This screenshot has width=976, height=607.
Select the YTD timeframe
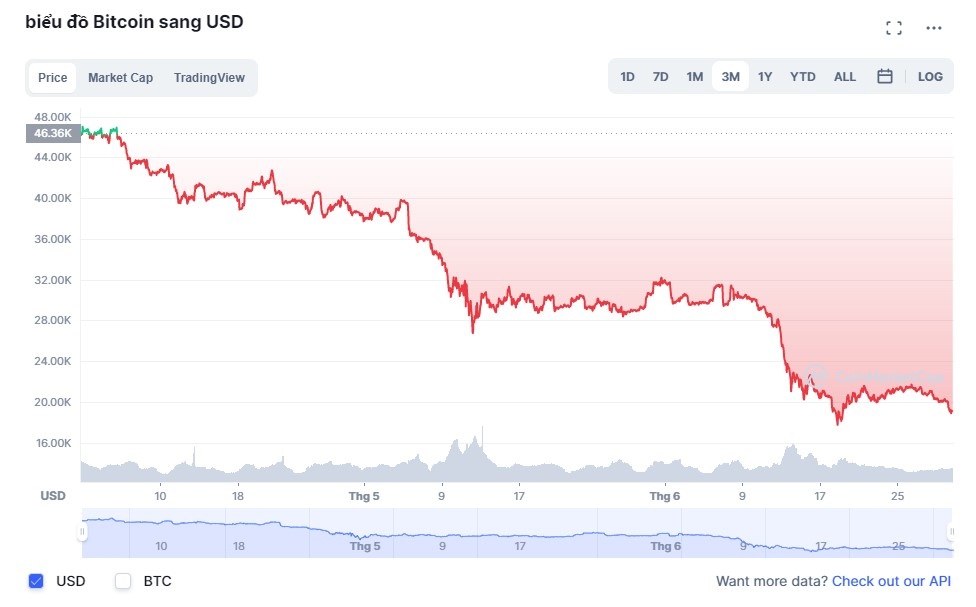[x=801, y=76]
